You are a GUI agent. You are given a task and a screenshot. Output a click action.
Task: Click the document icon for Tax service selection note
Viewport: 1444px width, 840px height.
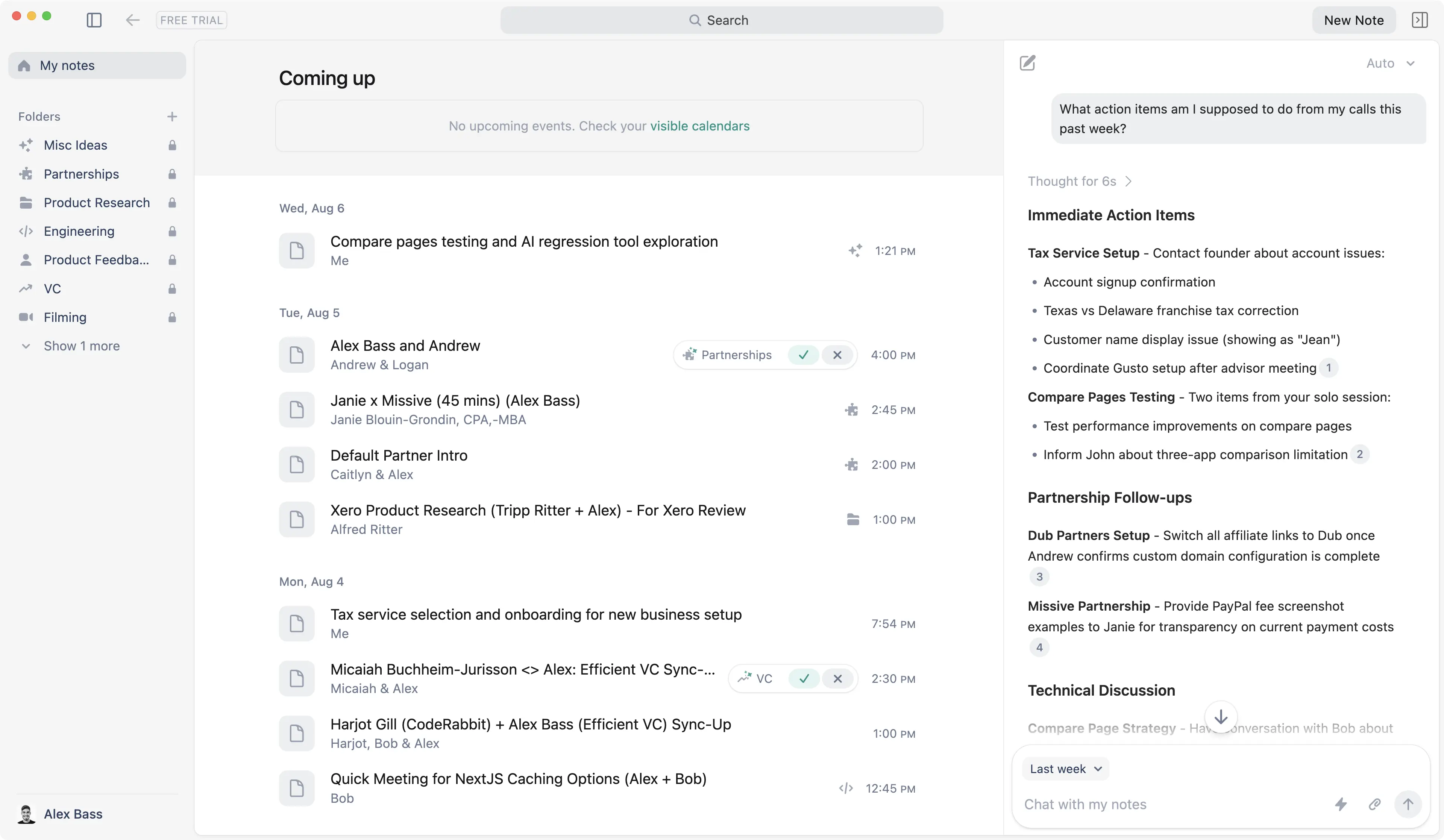tap(297, 623)
